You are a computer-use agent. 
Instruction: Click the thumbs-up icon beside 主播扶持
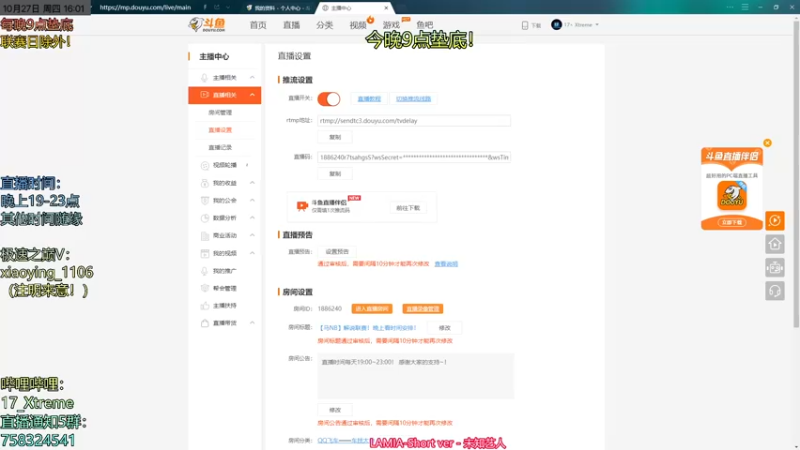click(205, 306)
